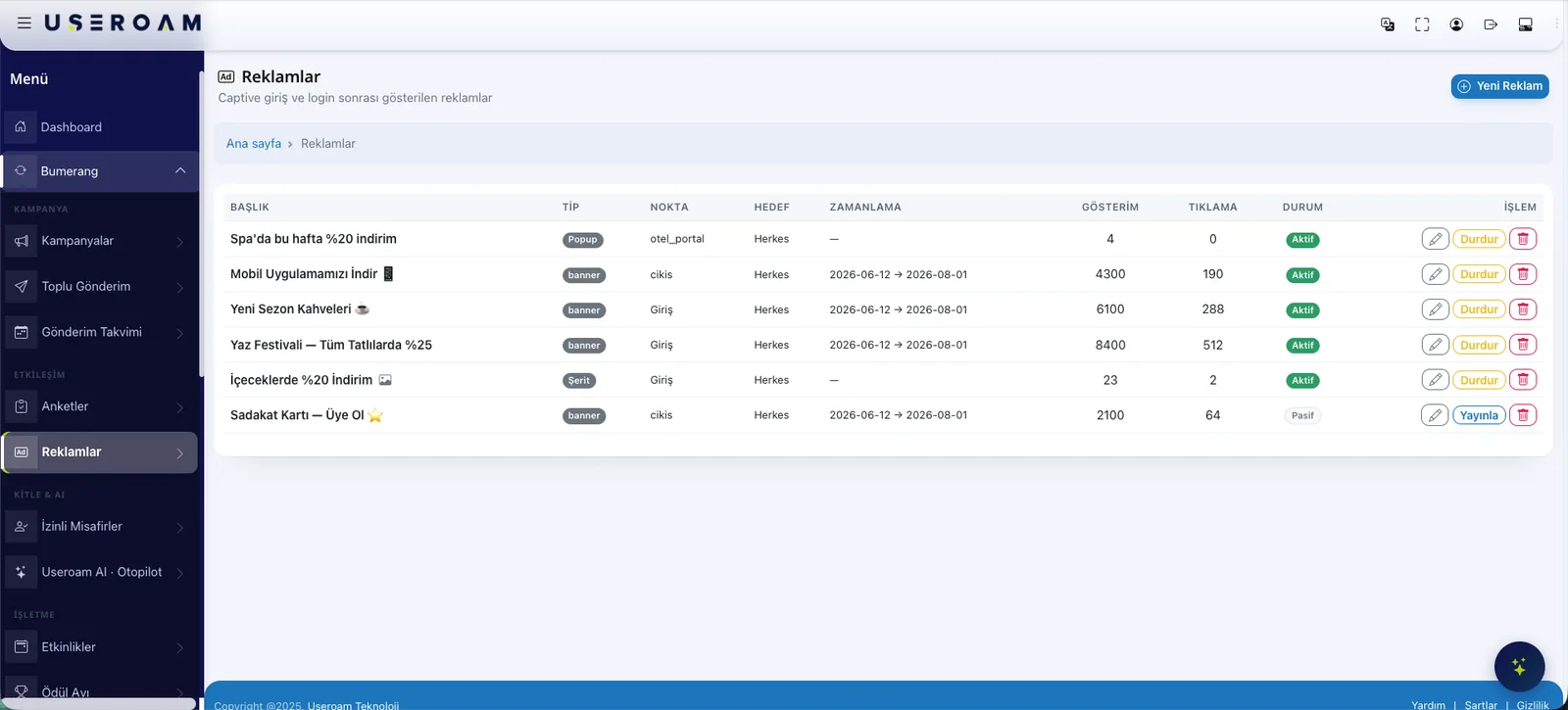Open Gönderim Takvimi menu item
The width and height of the screenshot is (1568, 710).
(100, 332)
